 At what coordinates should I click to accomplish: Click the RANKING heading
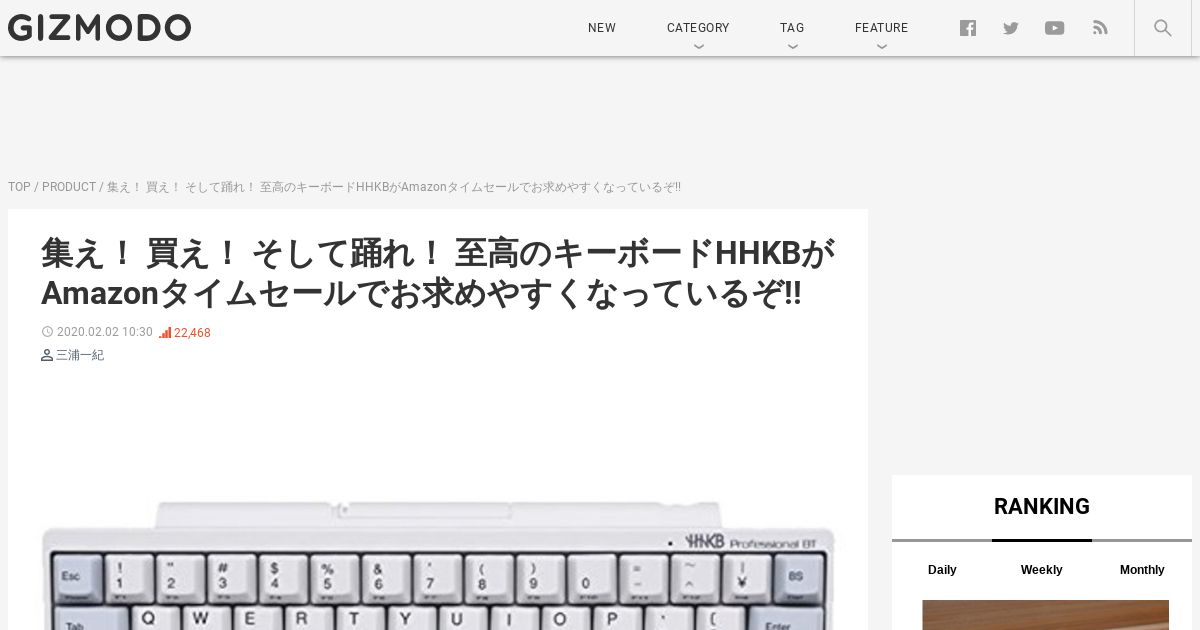click(x=1042, y=507)
